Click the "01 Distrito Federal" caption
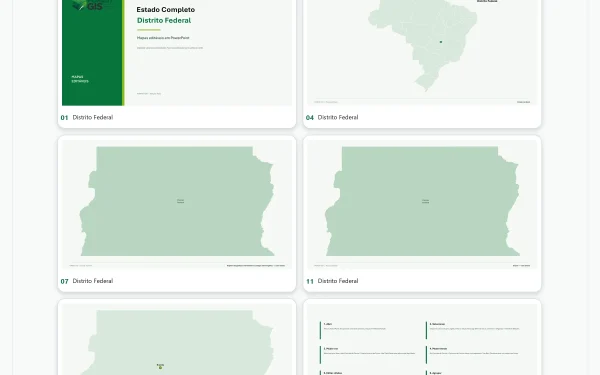This screenshot has height=375, width=600. (x=87, y=117)
